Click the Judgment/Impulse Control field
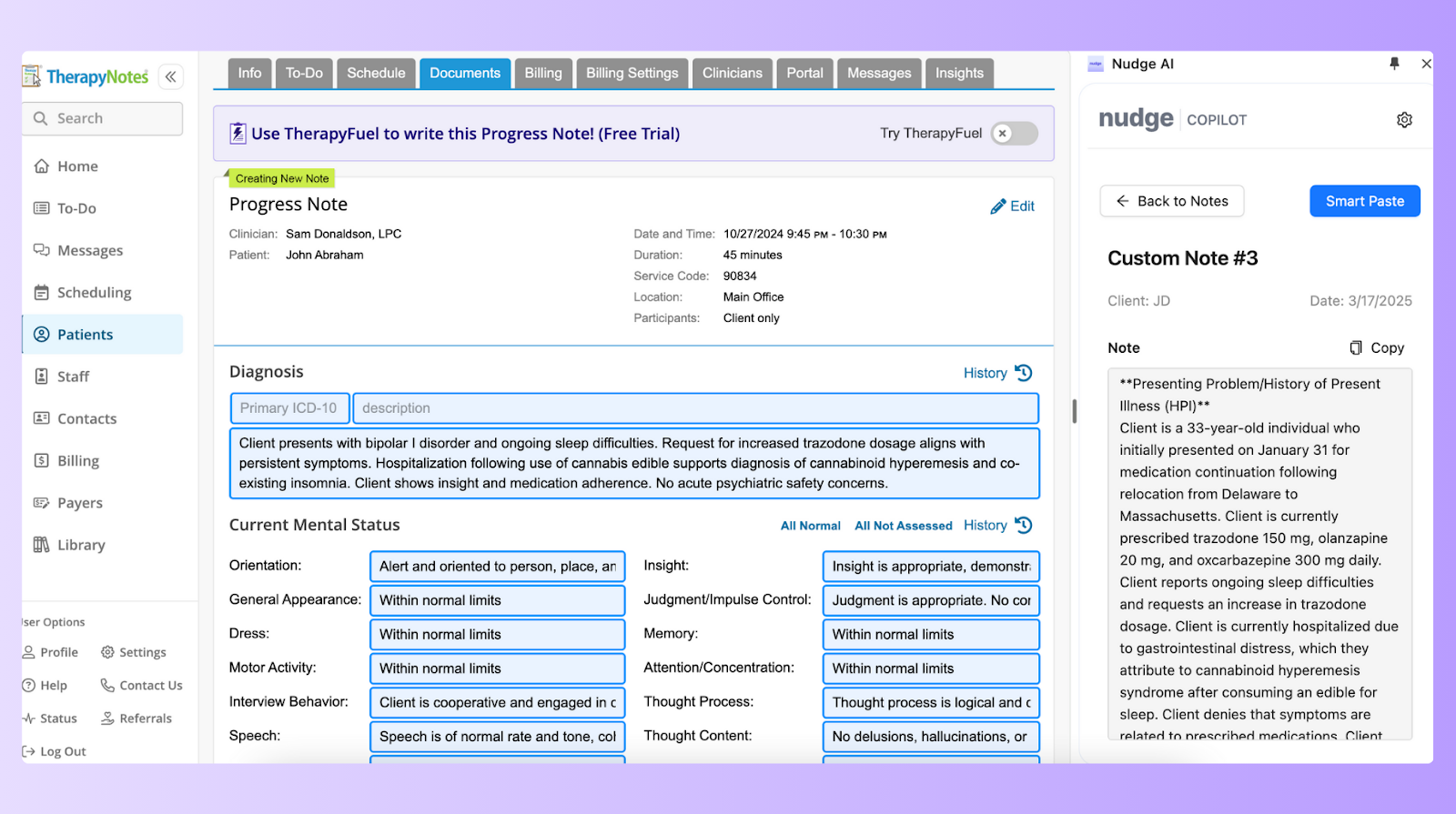This screenshot has width=1456, height=814. coord(931,600)
